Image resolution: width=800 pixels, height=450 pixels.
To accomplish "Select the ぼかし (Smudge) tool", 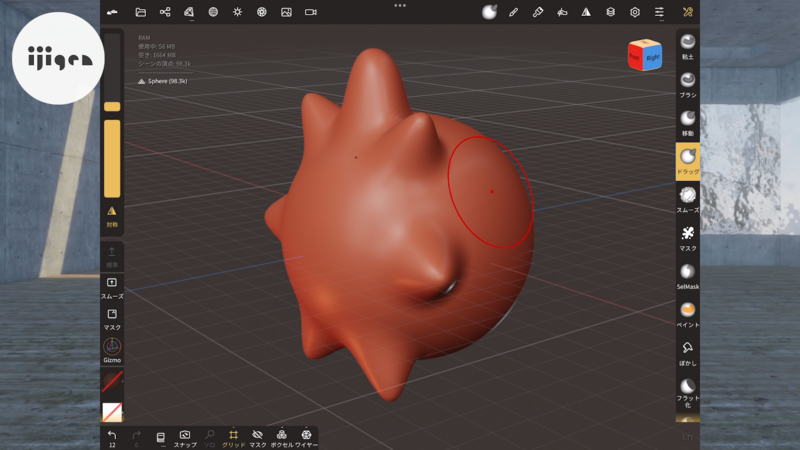I will 688,353.
